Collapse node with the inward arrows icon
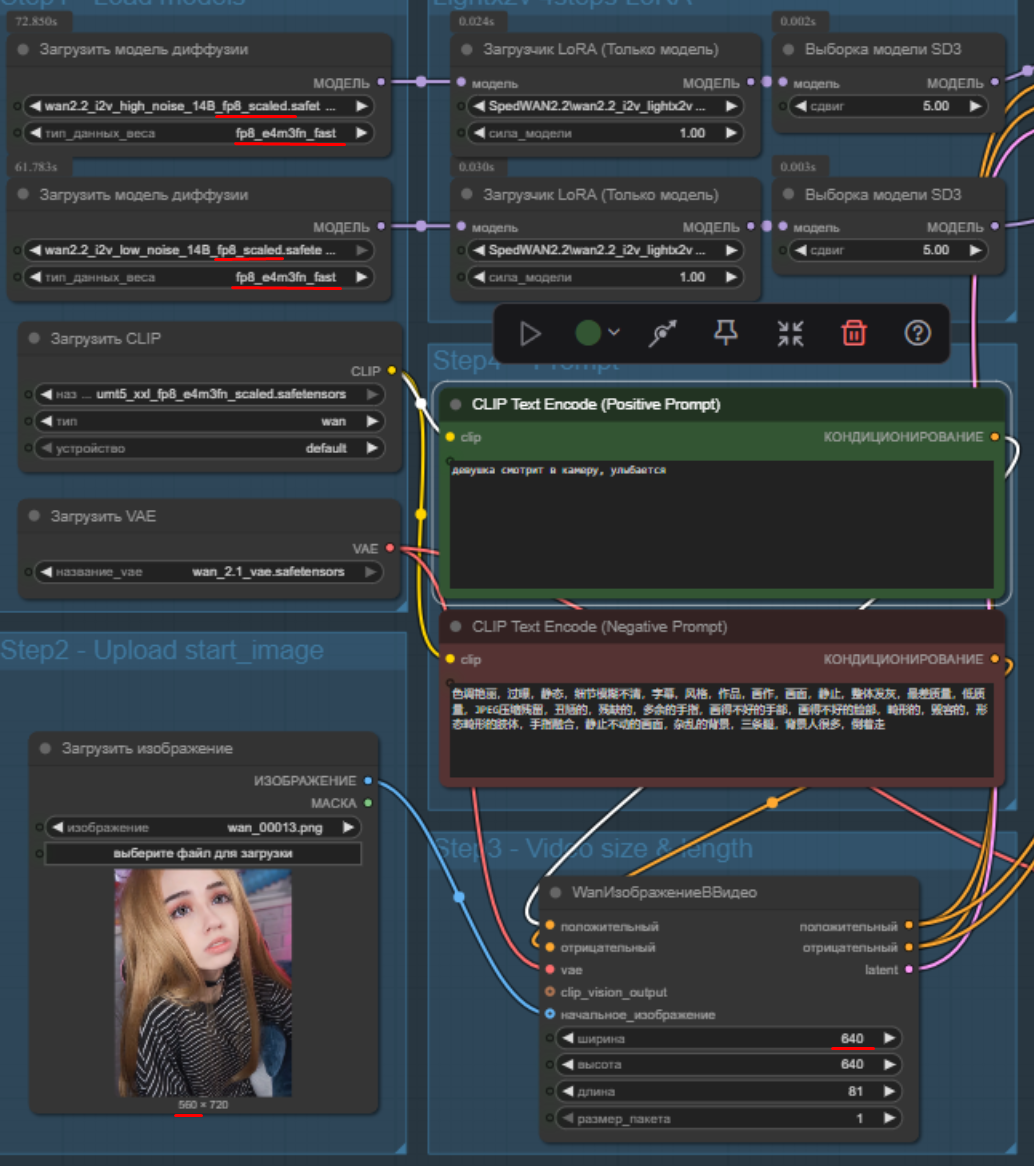Screen dimensions: 1034x1166 790,333
